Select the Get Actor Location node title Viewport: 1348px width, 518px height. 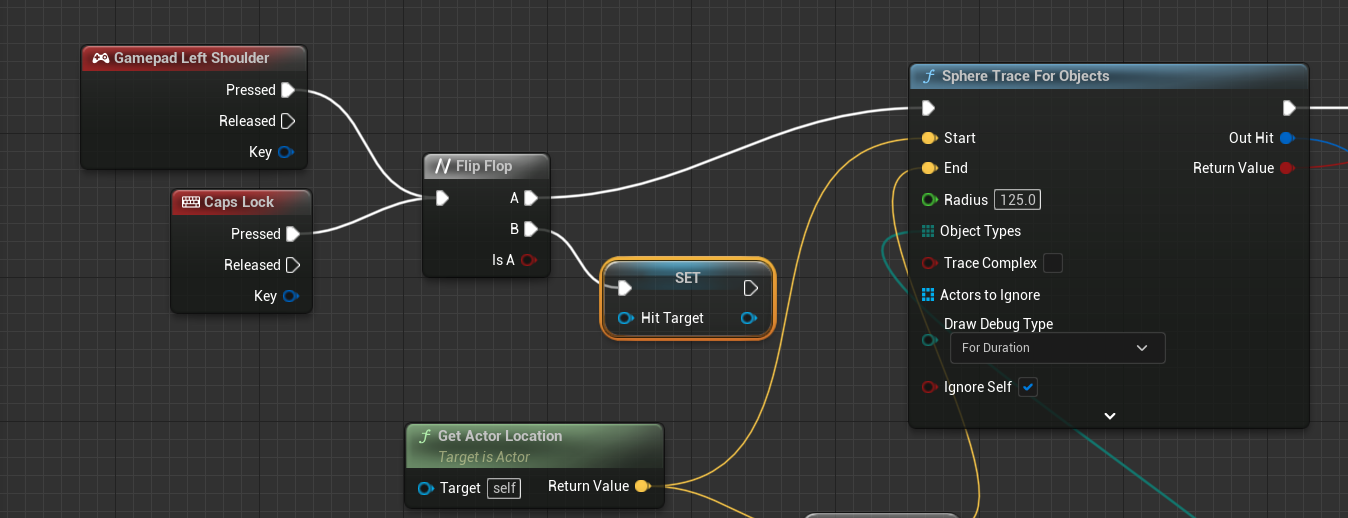tap(500, 436)
